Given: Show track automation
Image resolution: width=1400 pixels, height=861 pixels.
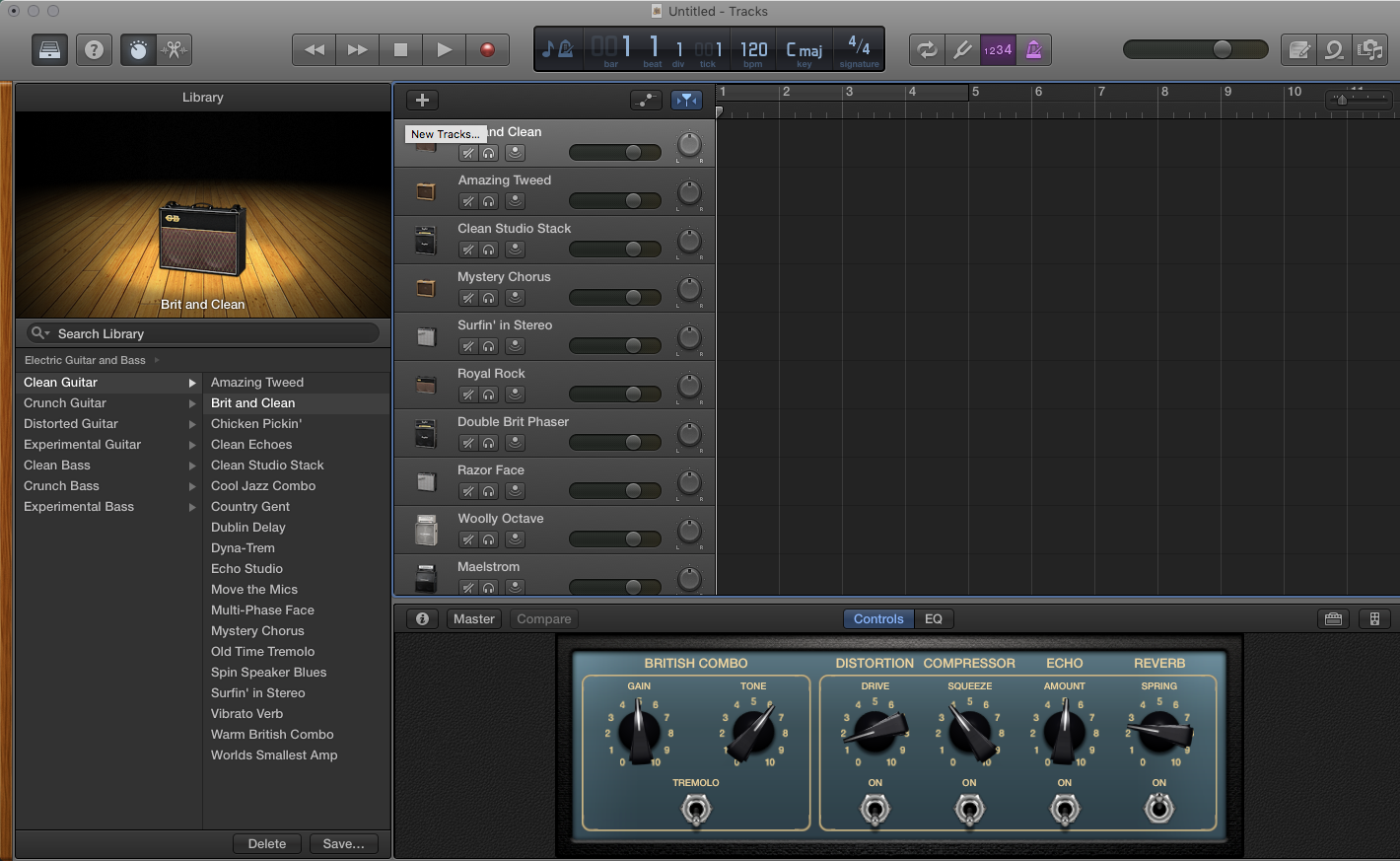Looking at the screenshot, I should 646,100.
